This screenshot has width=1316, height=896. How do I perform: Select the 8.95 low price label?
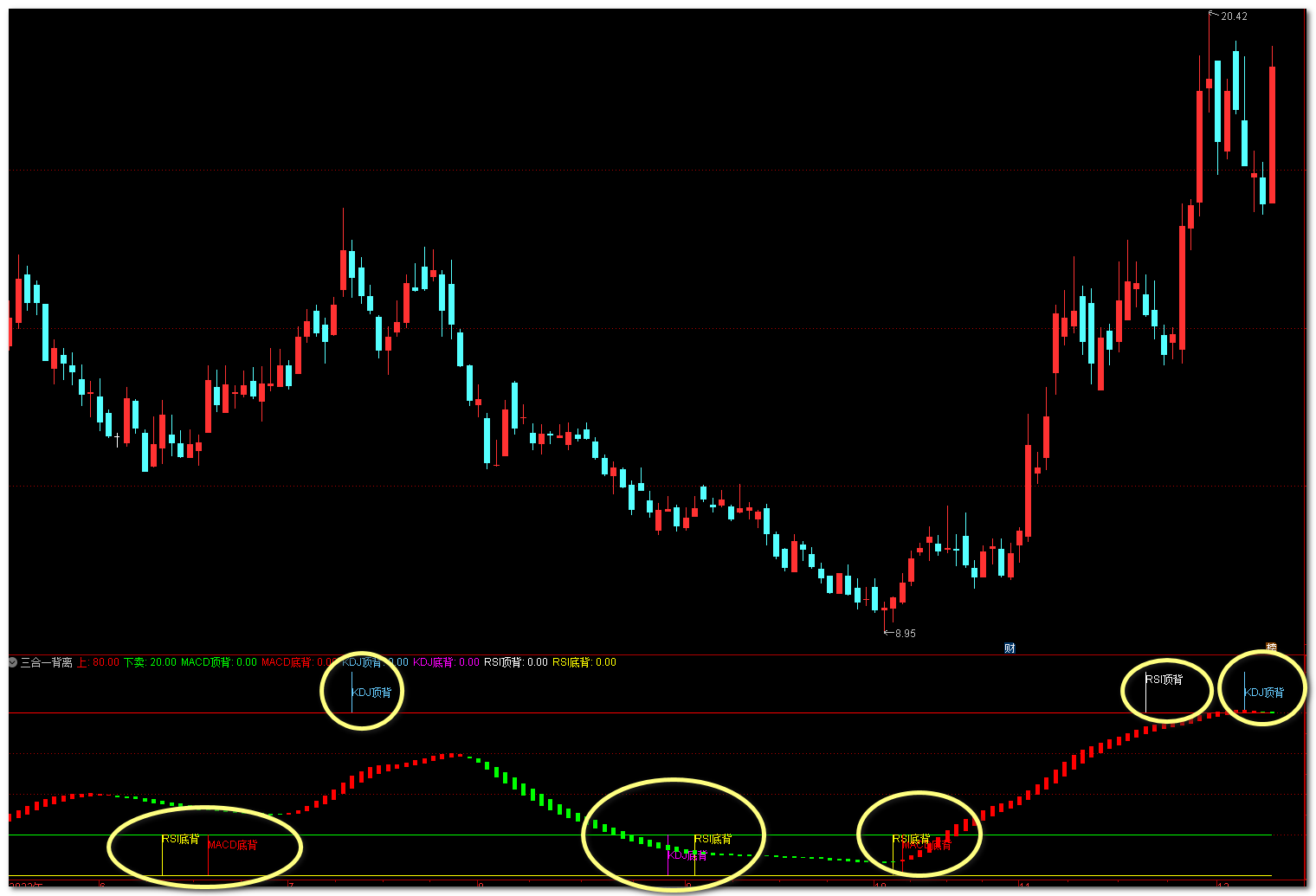pos(904,634)
